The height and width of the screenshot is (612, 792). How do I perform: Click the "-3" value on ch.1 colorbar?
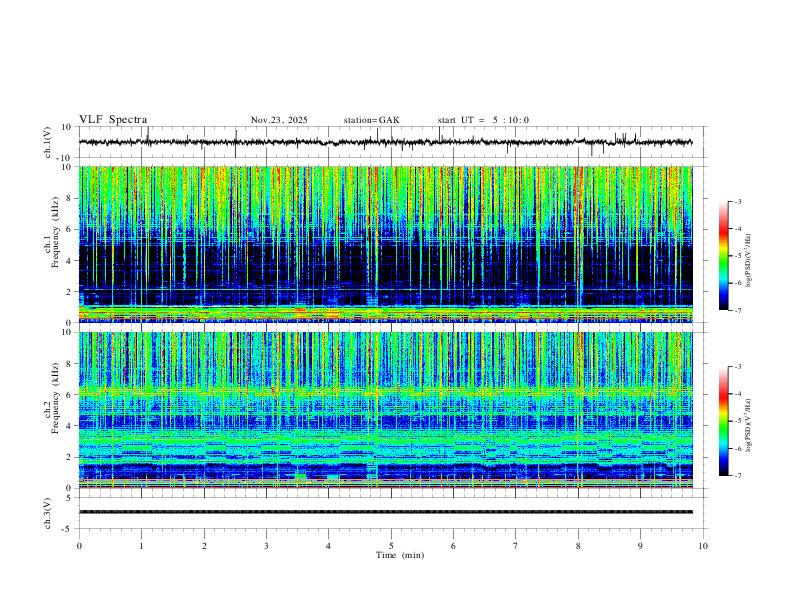click(x=737, y=201)
